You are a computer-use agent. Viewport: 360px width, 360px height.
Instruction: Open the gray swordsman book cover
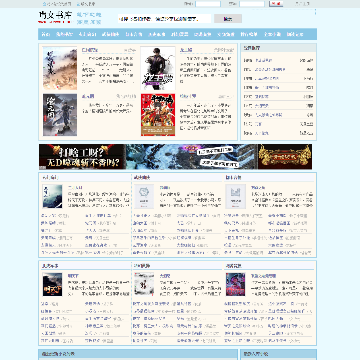pos(60,115)
